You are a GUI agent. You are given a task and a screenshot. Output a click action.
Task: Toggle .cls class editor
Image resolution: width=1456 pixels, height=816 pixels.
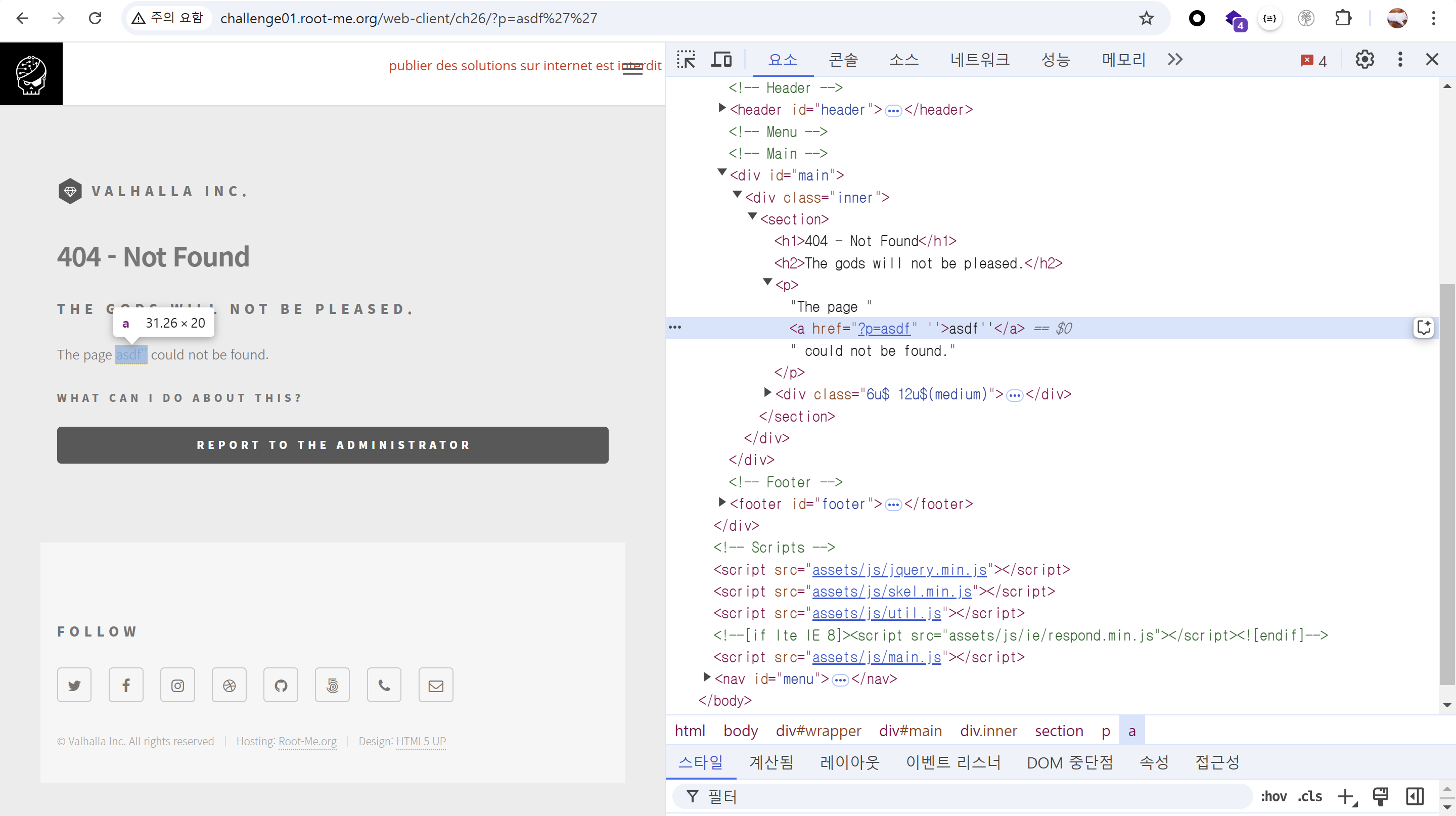[1309, 796]
